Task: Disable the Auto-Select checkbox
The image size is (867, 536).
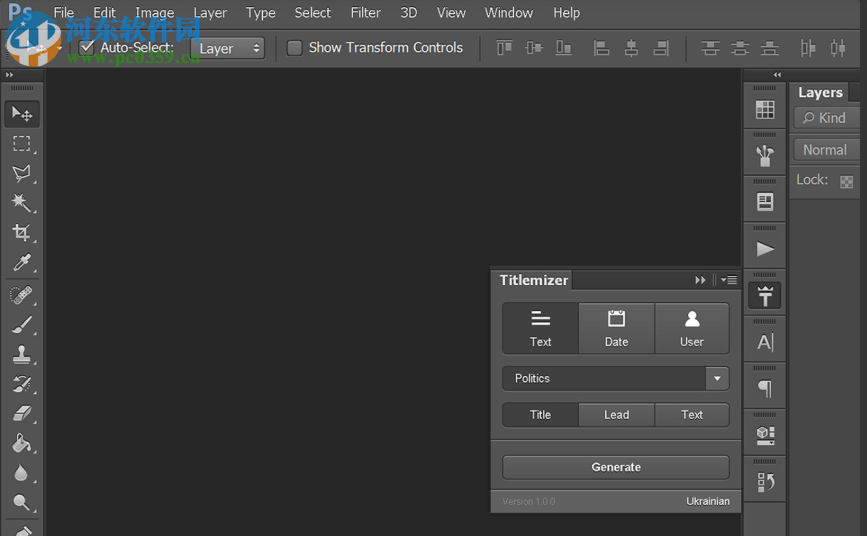Action: (87, 47)
